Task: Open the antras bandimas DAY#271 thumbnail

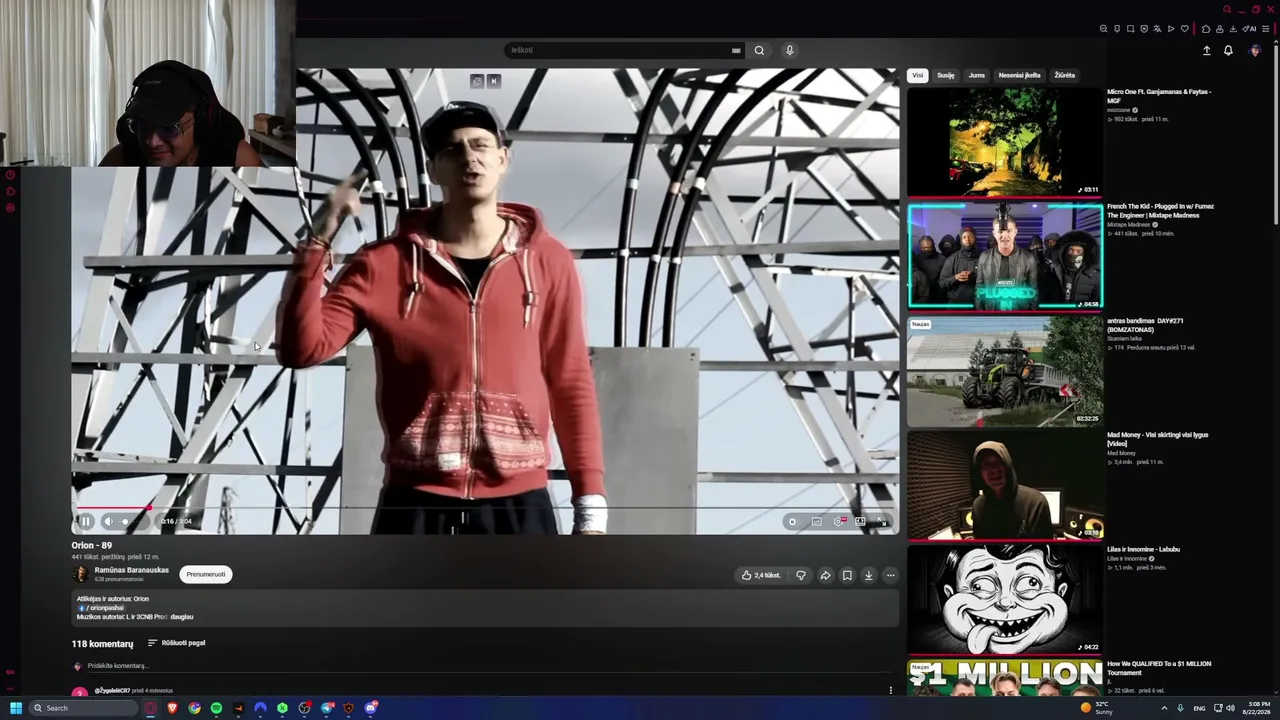Action: point(1005,371)
